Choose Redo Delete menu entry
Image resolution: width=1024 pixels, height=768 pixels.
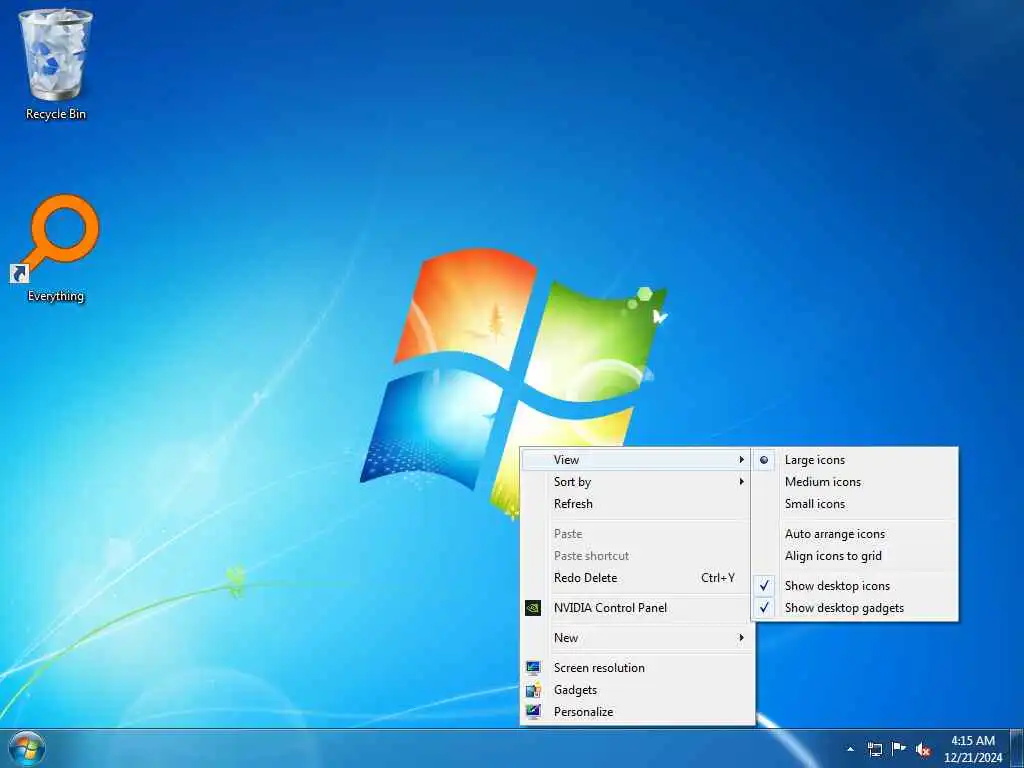tap(637, 578)
